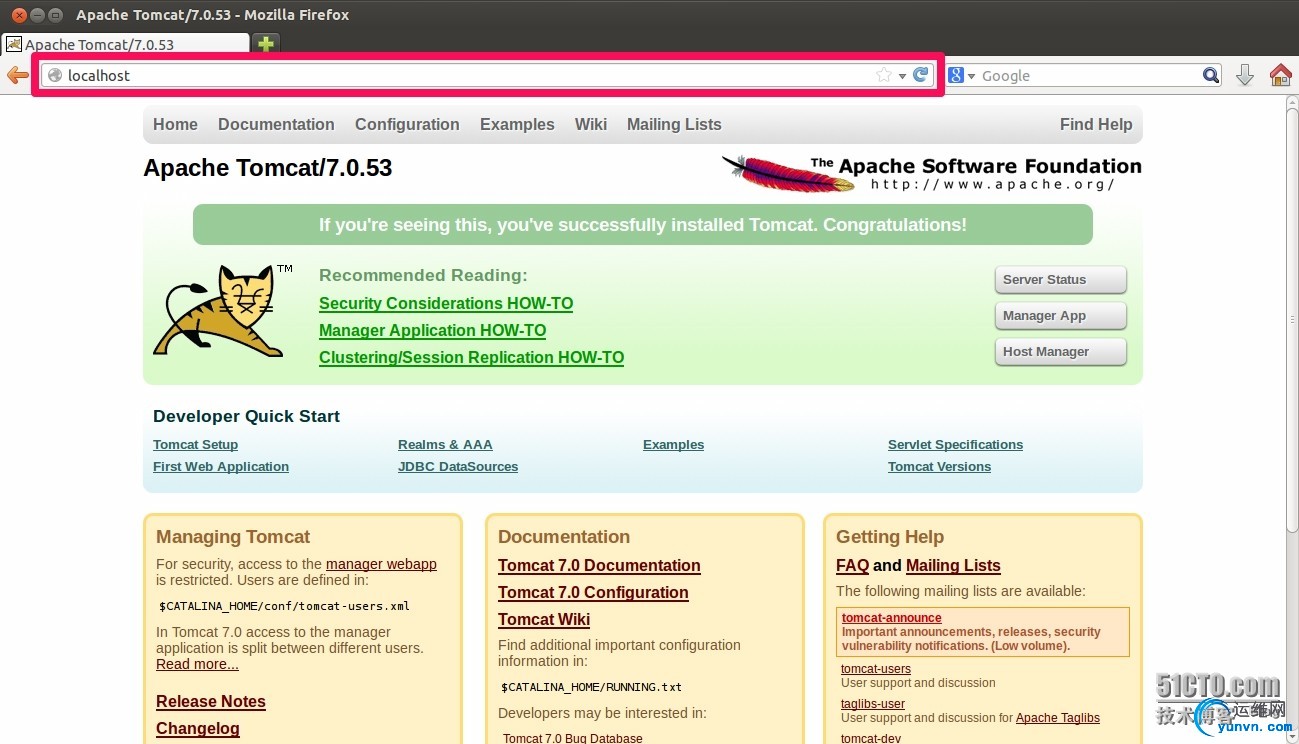
Task: Open Home in the Tomcat navigation bar
Action: pyautogui.click(x=176, y=124)
